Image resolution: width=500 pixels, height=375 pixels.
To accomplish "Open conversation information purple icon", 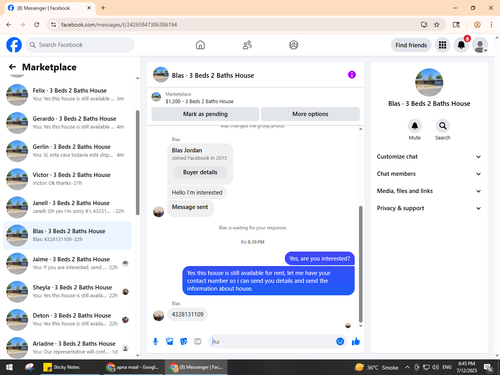I will (352, 75).
